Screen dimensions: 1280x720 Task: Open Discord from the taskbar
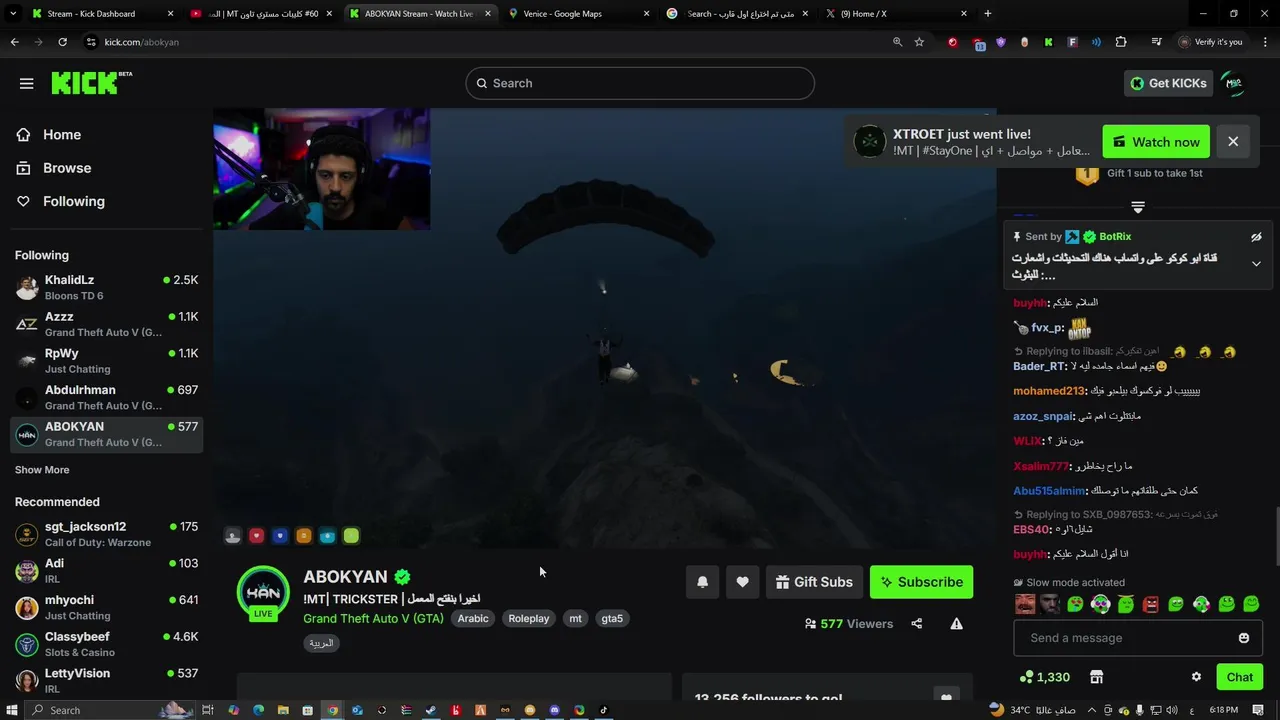point(555,710)
